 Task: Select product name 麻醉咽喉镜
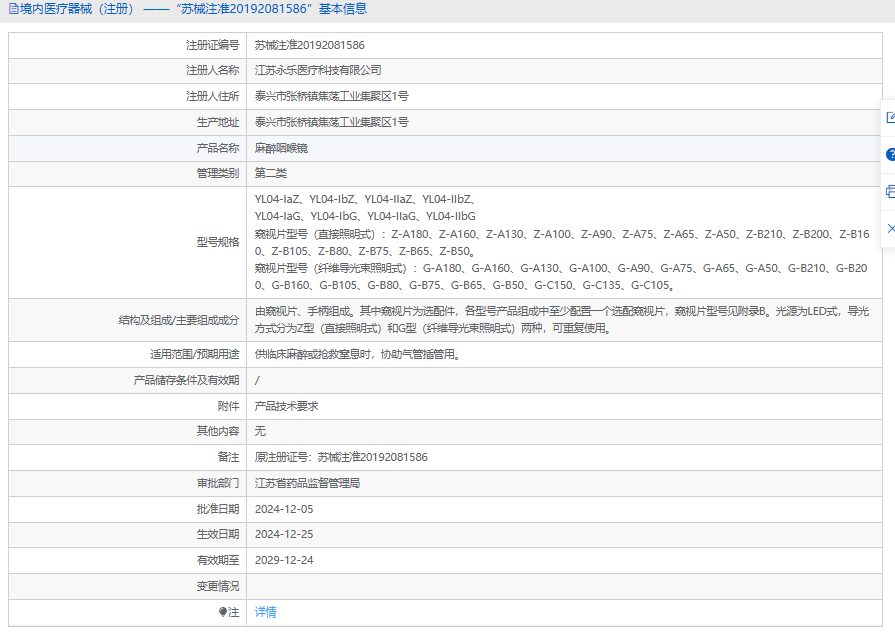281,148
